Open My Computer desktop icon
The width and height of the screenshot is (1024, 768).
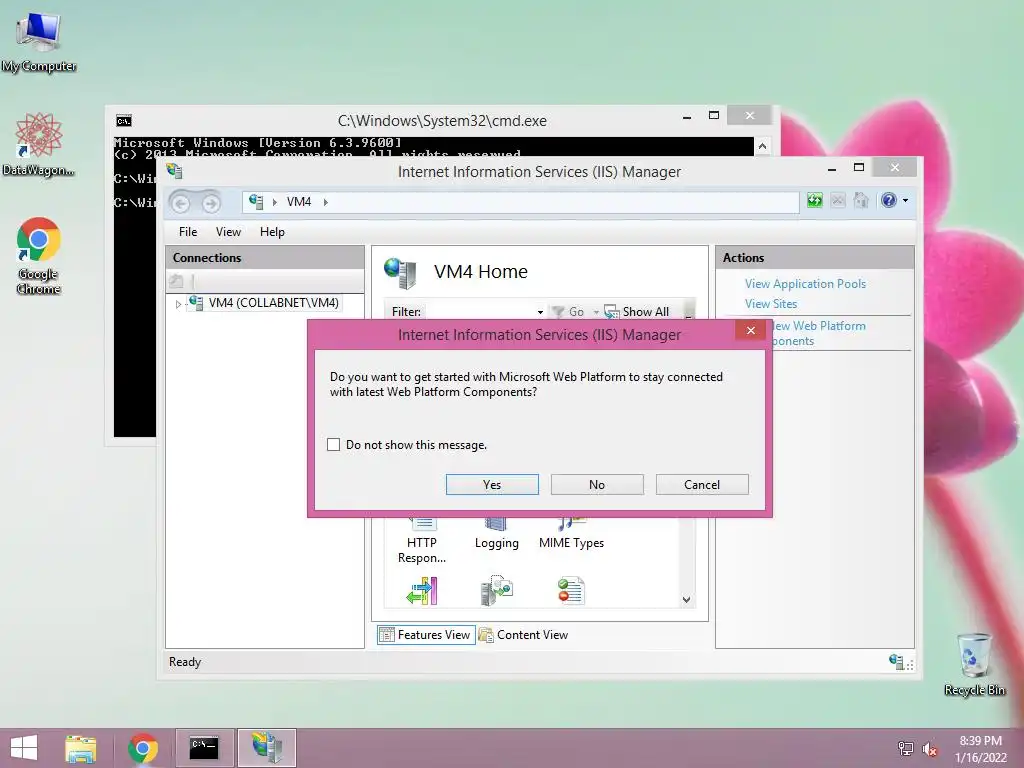click(39, 42)
